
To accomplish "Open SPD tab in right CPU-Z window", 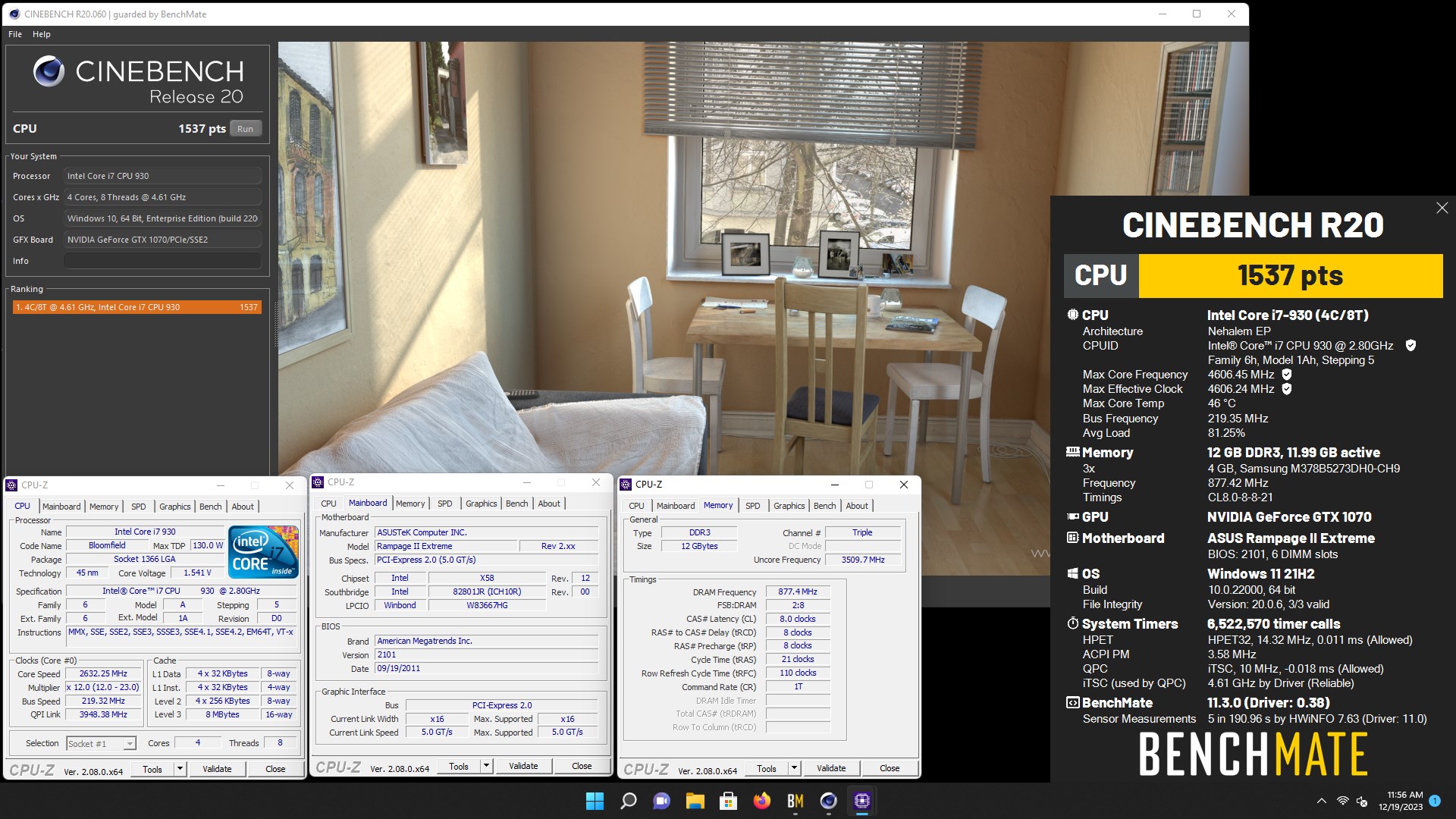I will (753, 506).
